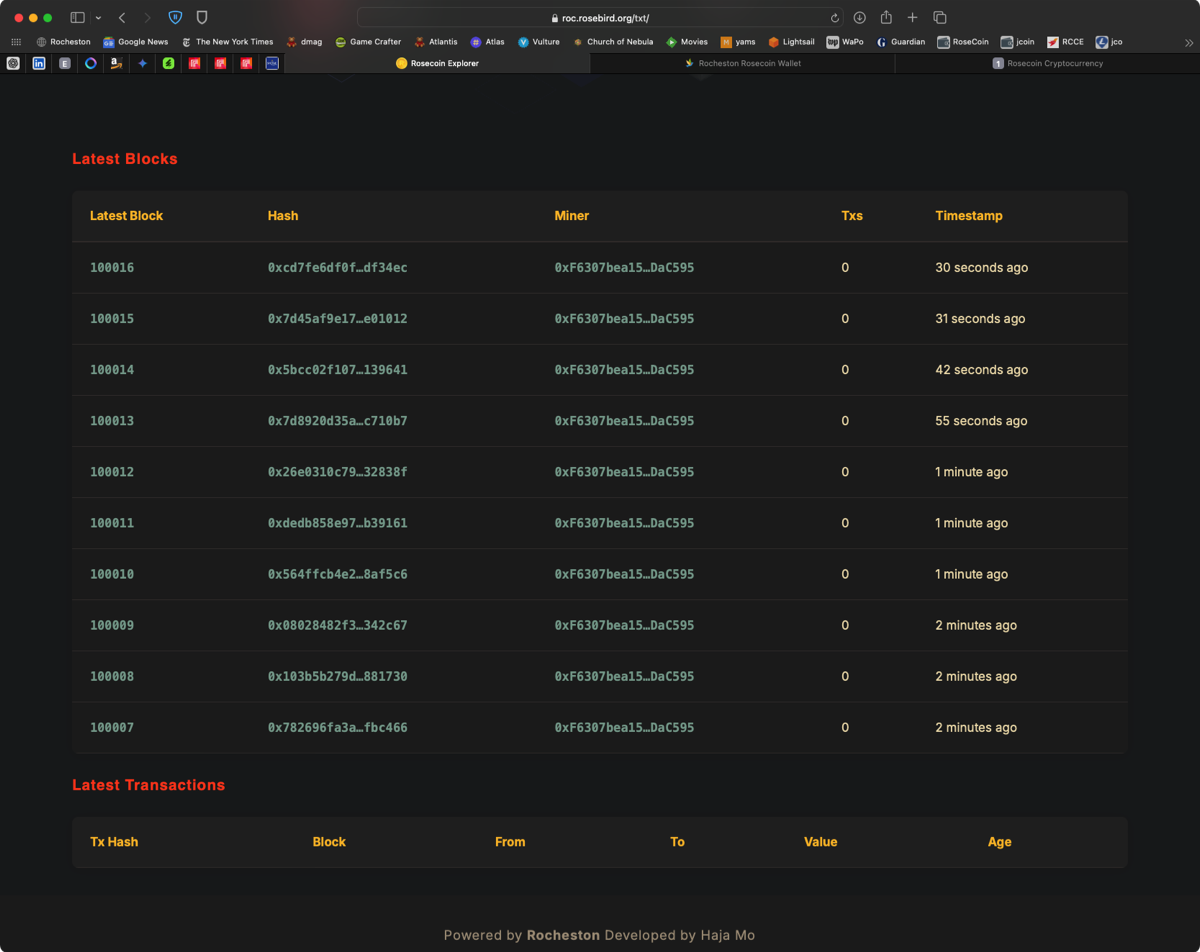The height and width of the screenshot is (952, 1200).
Task: Click the miner address in block 100010 row
Action: coord(624,575)
